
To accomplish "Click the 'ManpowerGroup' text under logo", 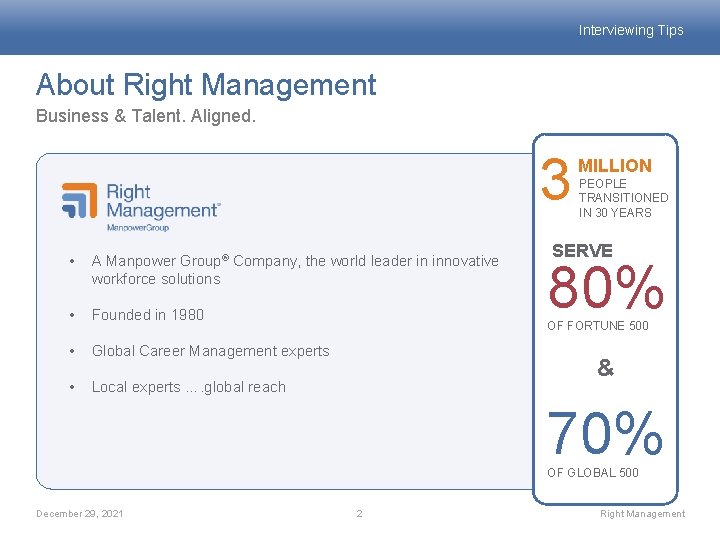I will [138, 228].
